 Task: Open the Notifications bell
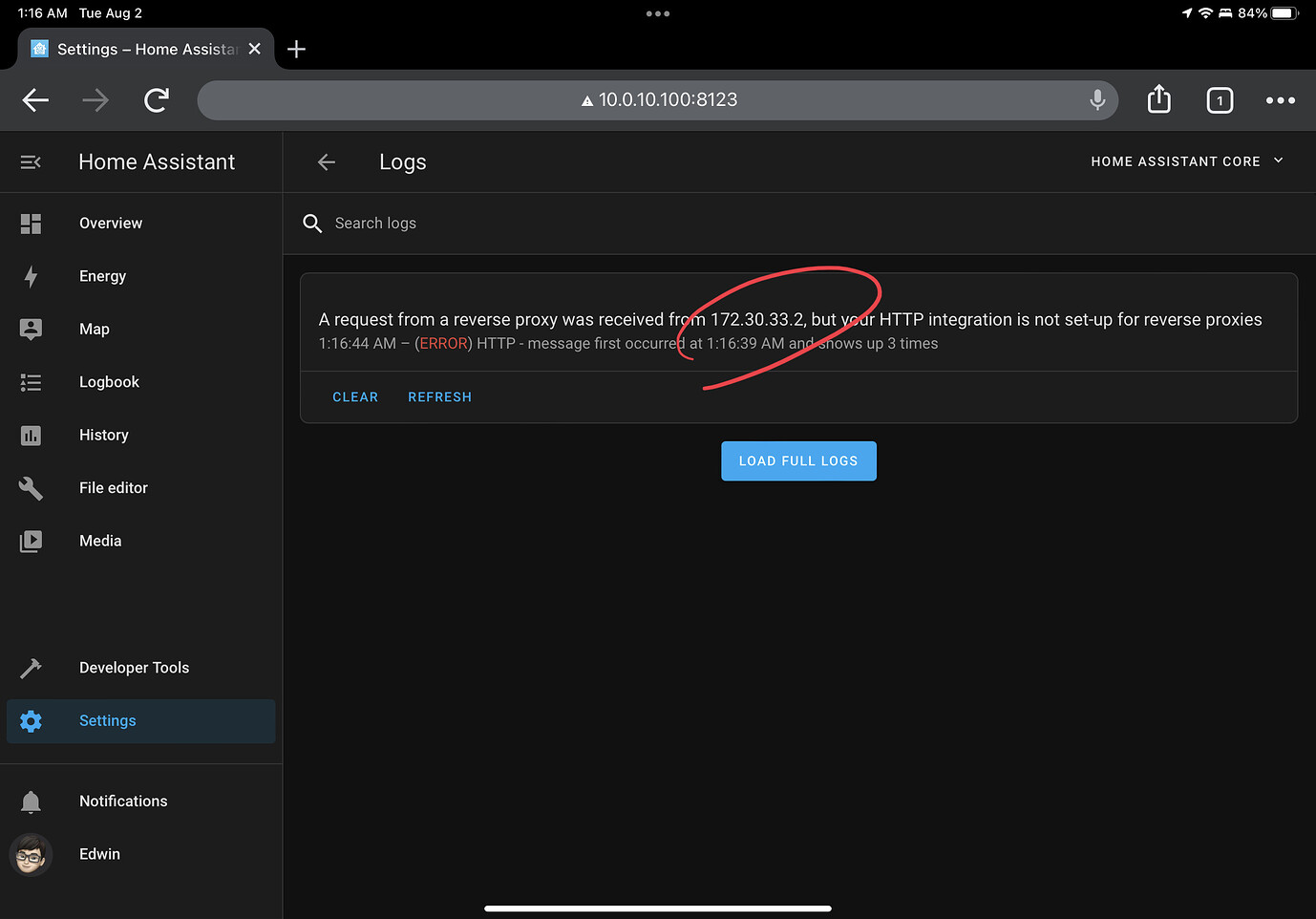(x=30, y=801)
